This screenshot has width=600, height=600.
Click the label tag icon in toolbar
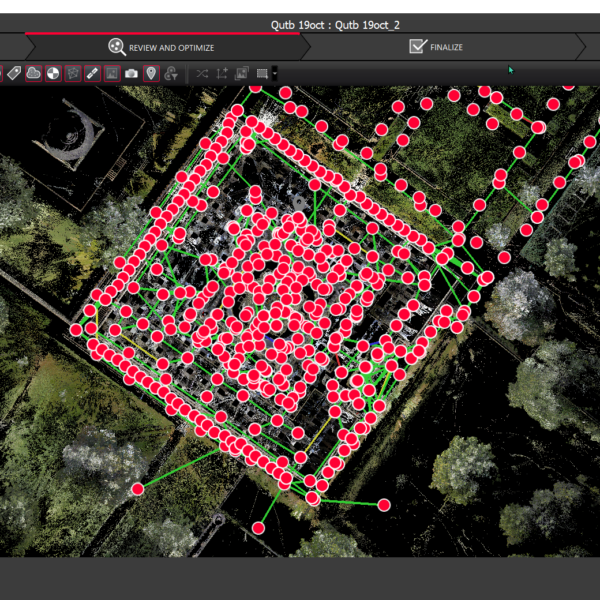(x=14, y=73)
